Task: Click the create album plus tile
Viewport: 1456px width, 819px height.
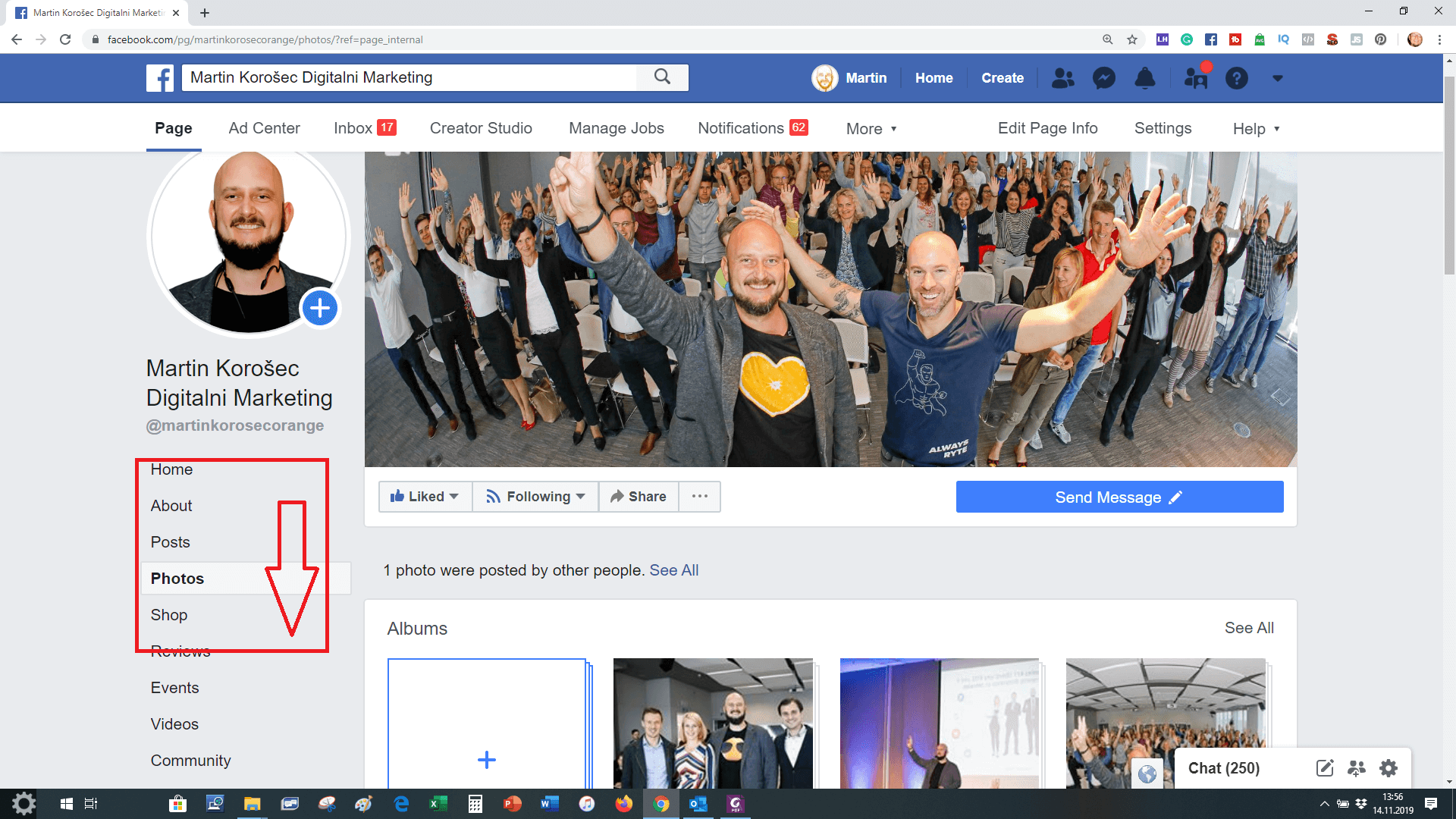Action: coord(487,759)
